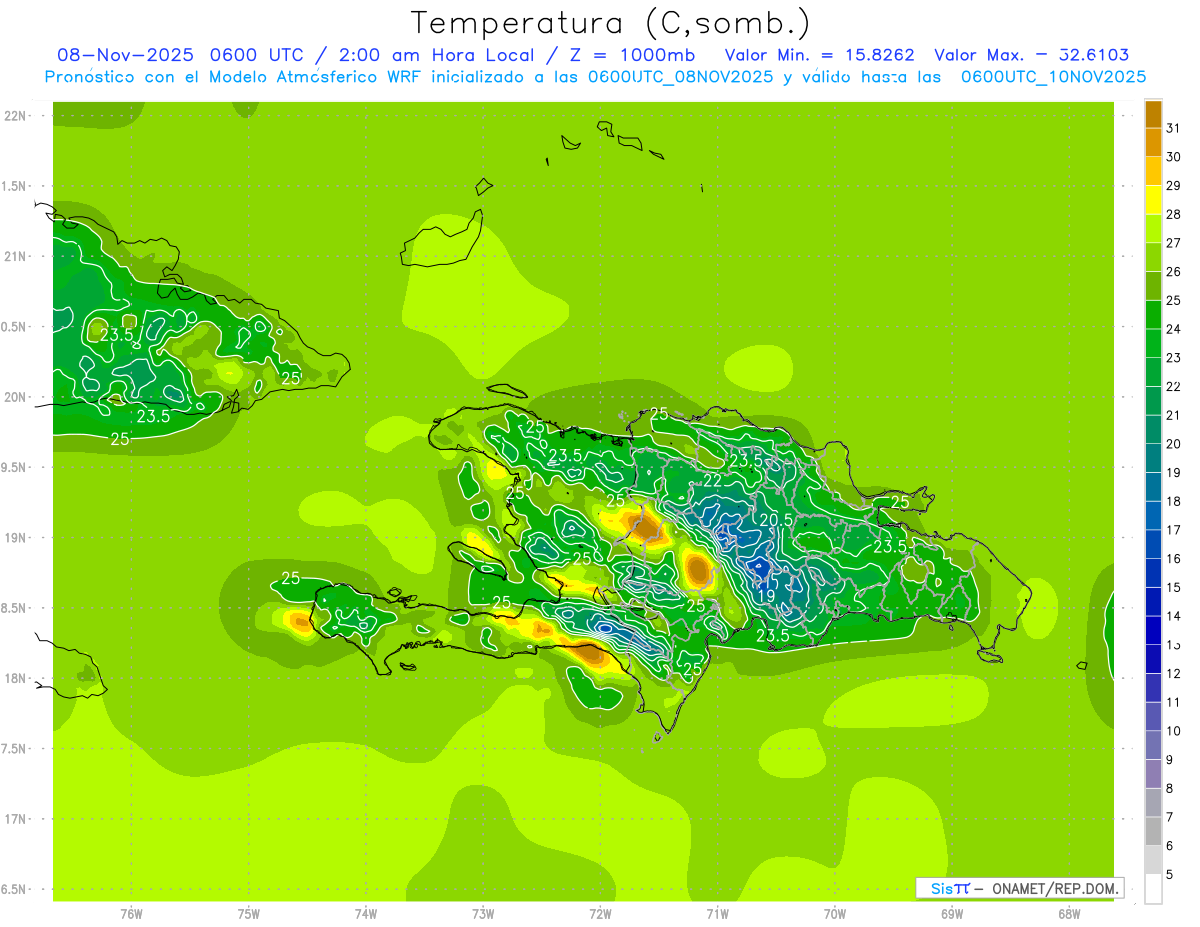The height and width of the screenshot is (927, 1200).
Task: Click the "0600UTC_08NOV2025" initialization time
Action: [680, 77]
